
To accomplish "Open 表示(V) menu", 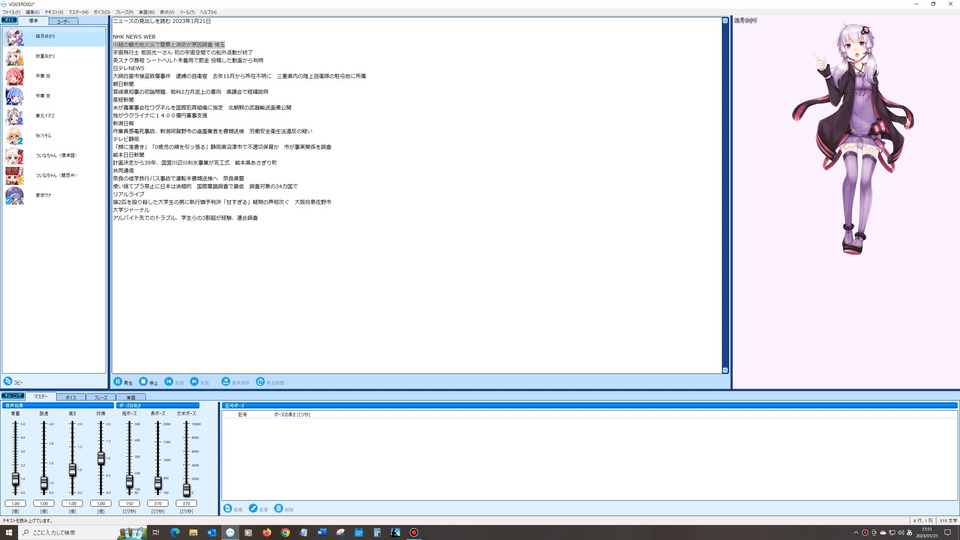I will click(167, 12).
